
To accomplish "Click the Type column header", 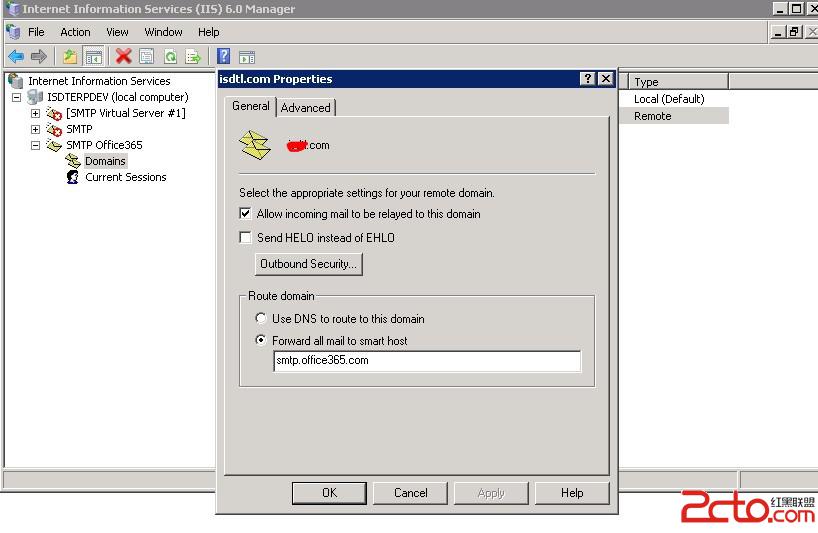I will [678, 82].
